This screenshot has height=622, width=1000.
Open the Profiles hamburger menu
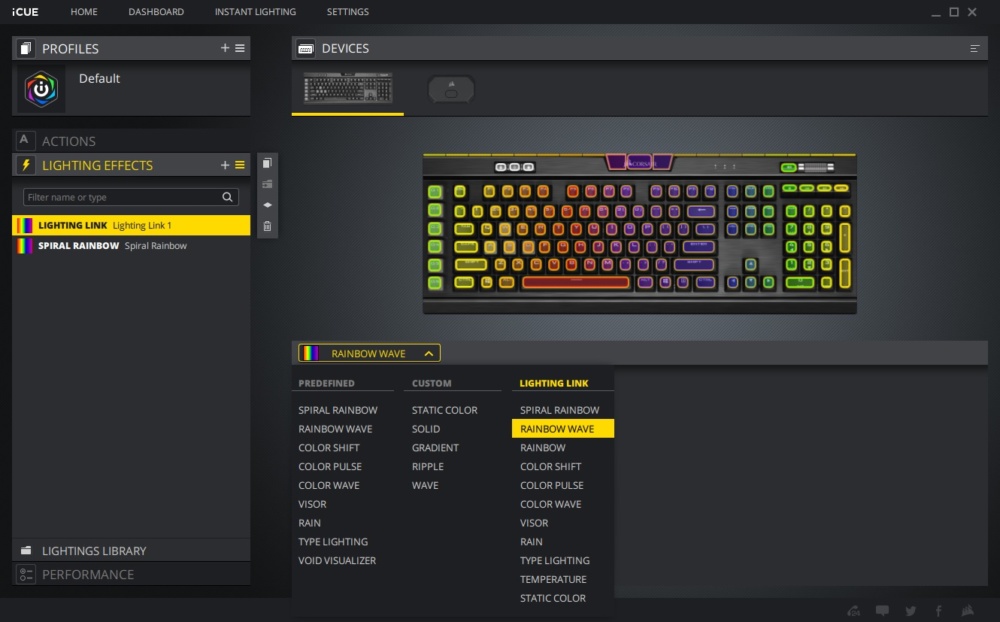point(240,48)
